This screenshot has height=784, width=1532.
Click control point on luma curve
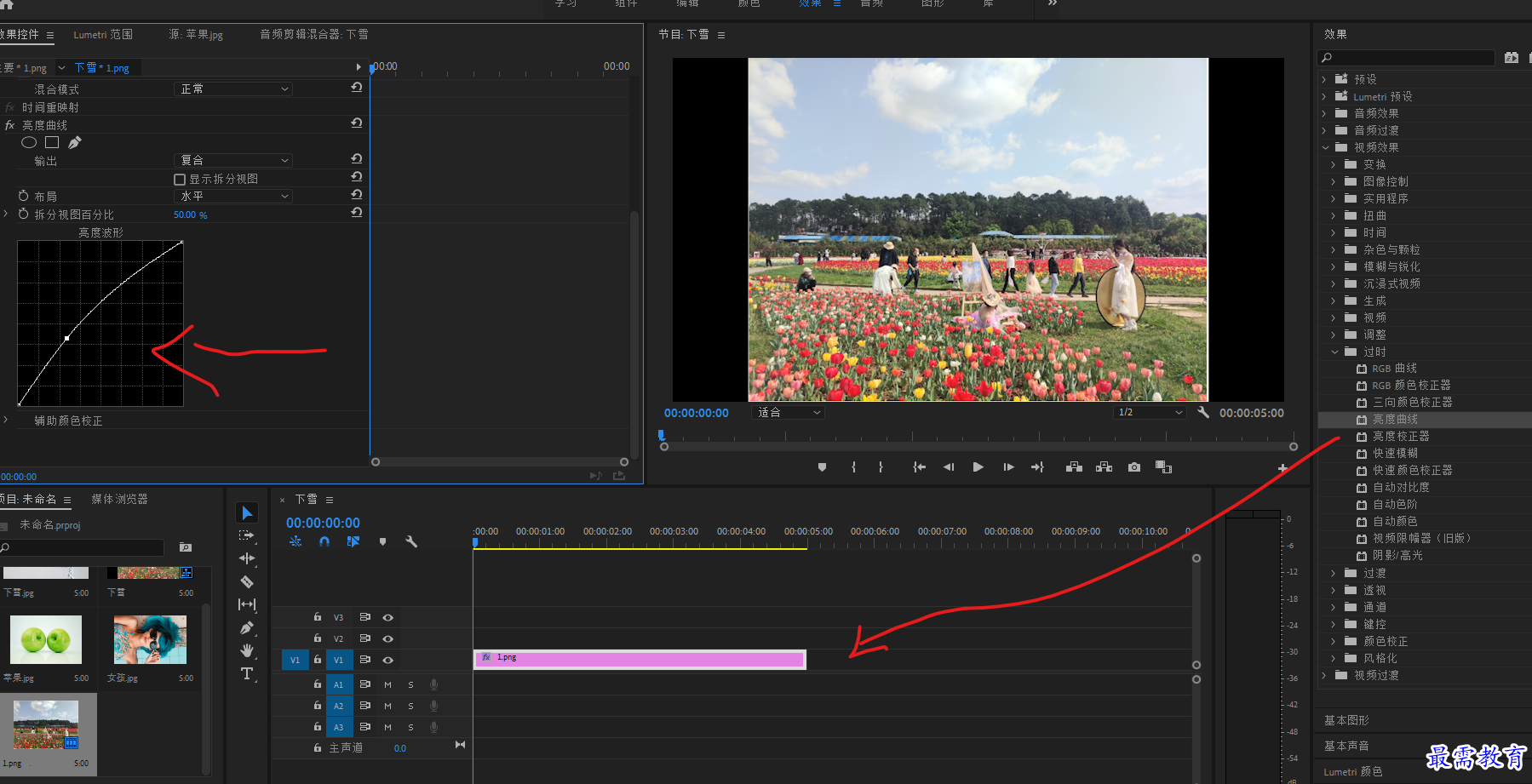click(67, 338)
